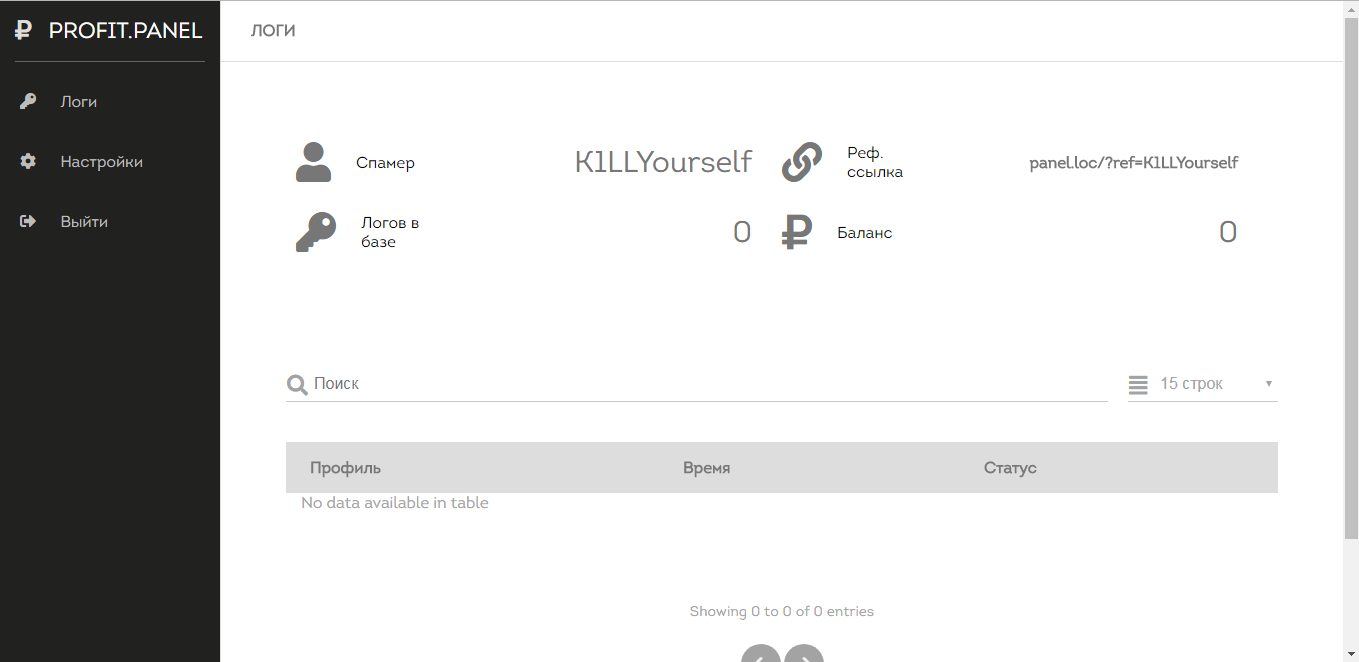
Task: Click the magnifier search icon
Action: [297, 384]
